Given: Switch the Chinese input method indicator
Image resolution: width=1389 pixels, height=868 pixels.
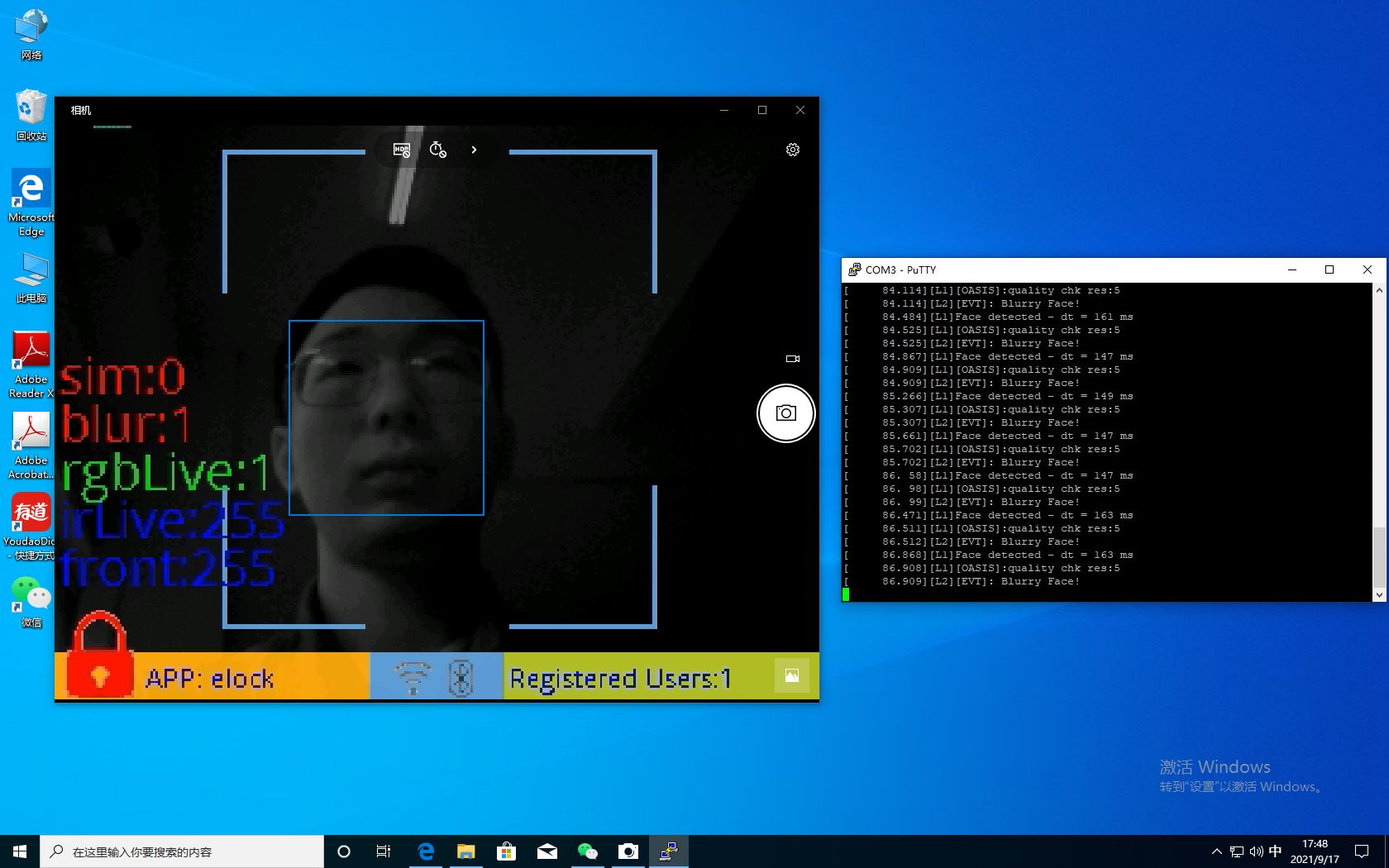Looking at the screenshot, I should (x=1276, y=851).
